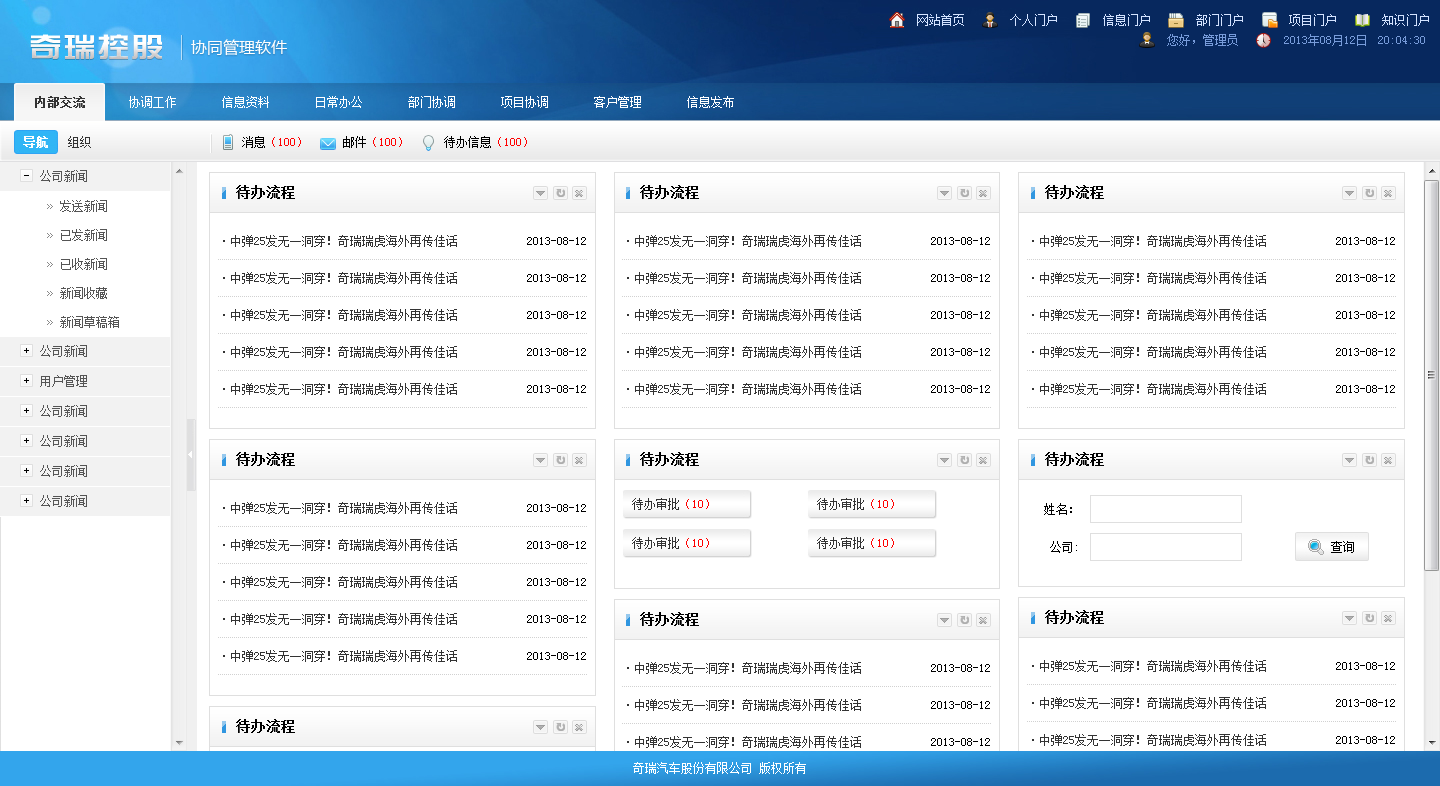Open messages via the 消息 phone icon

click(x=228, y=142)
